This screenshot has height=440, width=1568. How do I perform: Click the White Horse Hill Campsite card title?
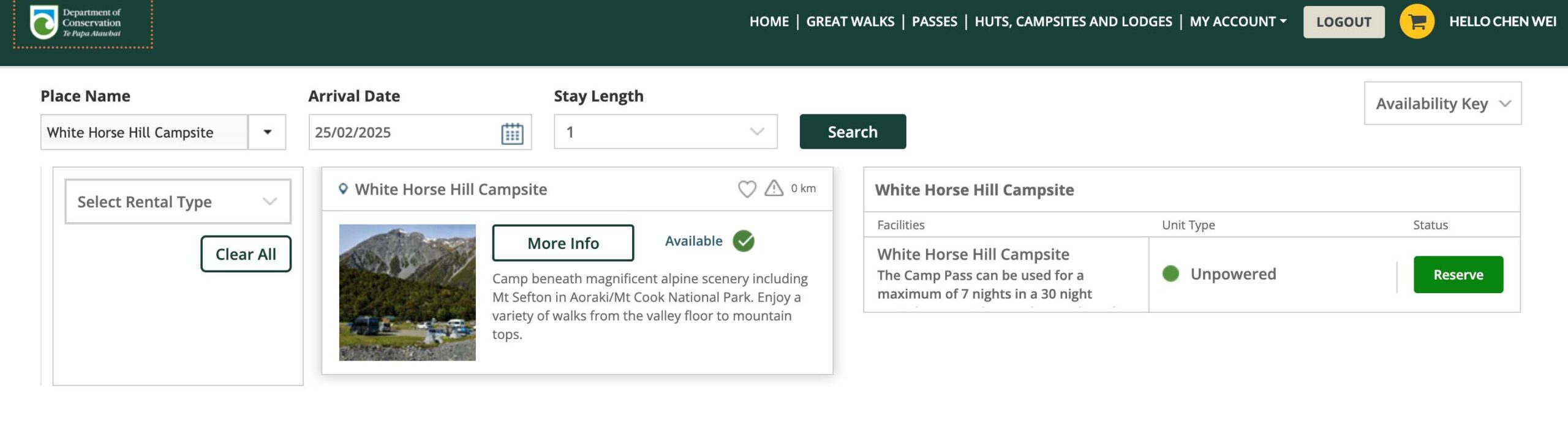pyautogui.click(x=451, y=189)
